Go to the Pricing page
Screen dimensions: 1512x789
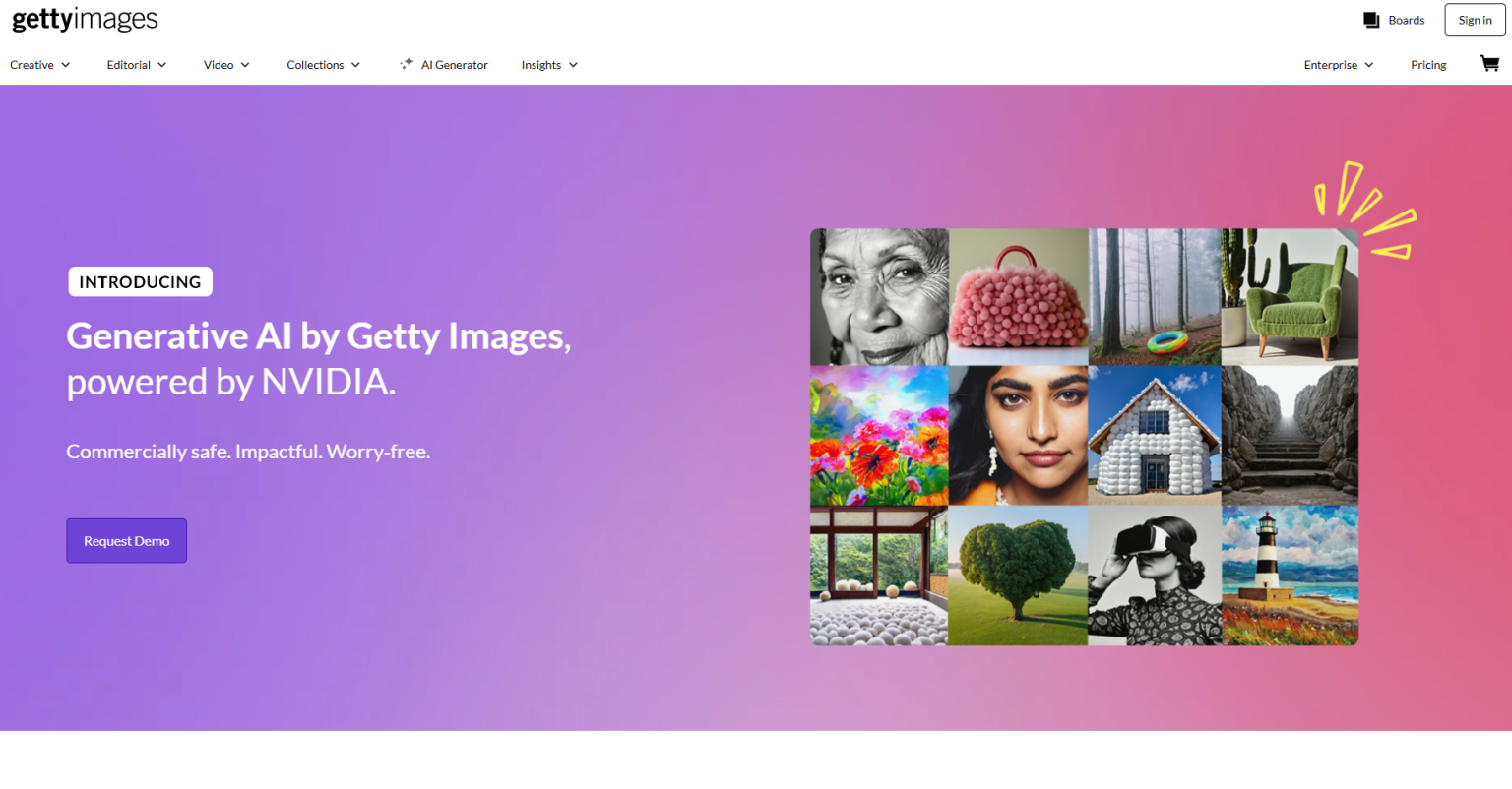click(1427, 65)
